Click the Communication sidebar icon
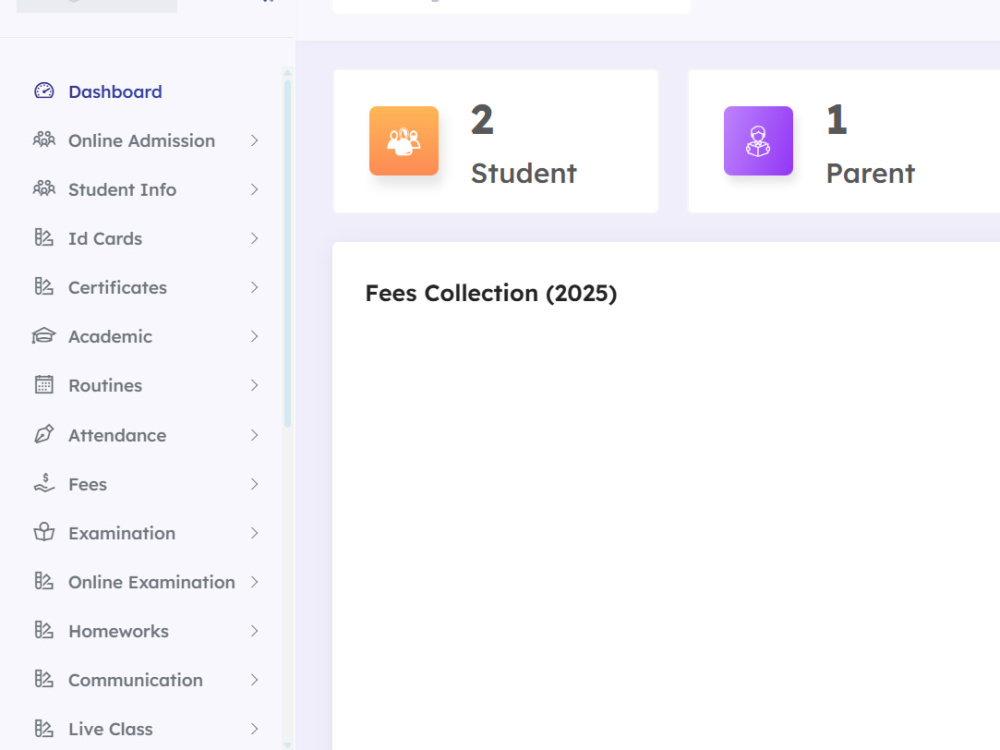This screenshot has height=750, width=1000. pos(44,680)
